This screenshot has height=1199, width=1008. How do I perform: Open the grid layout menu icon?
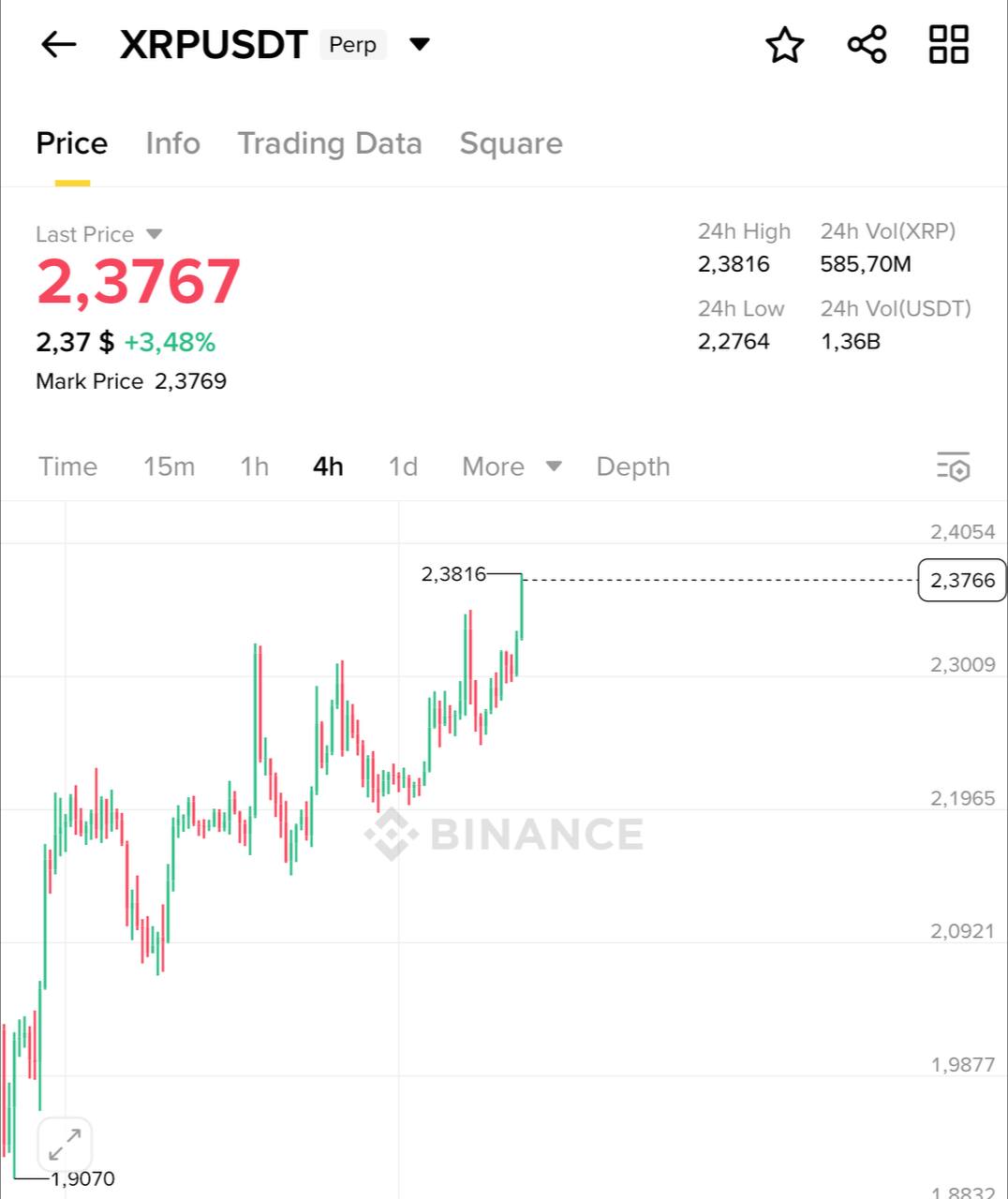pos(948,44)
